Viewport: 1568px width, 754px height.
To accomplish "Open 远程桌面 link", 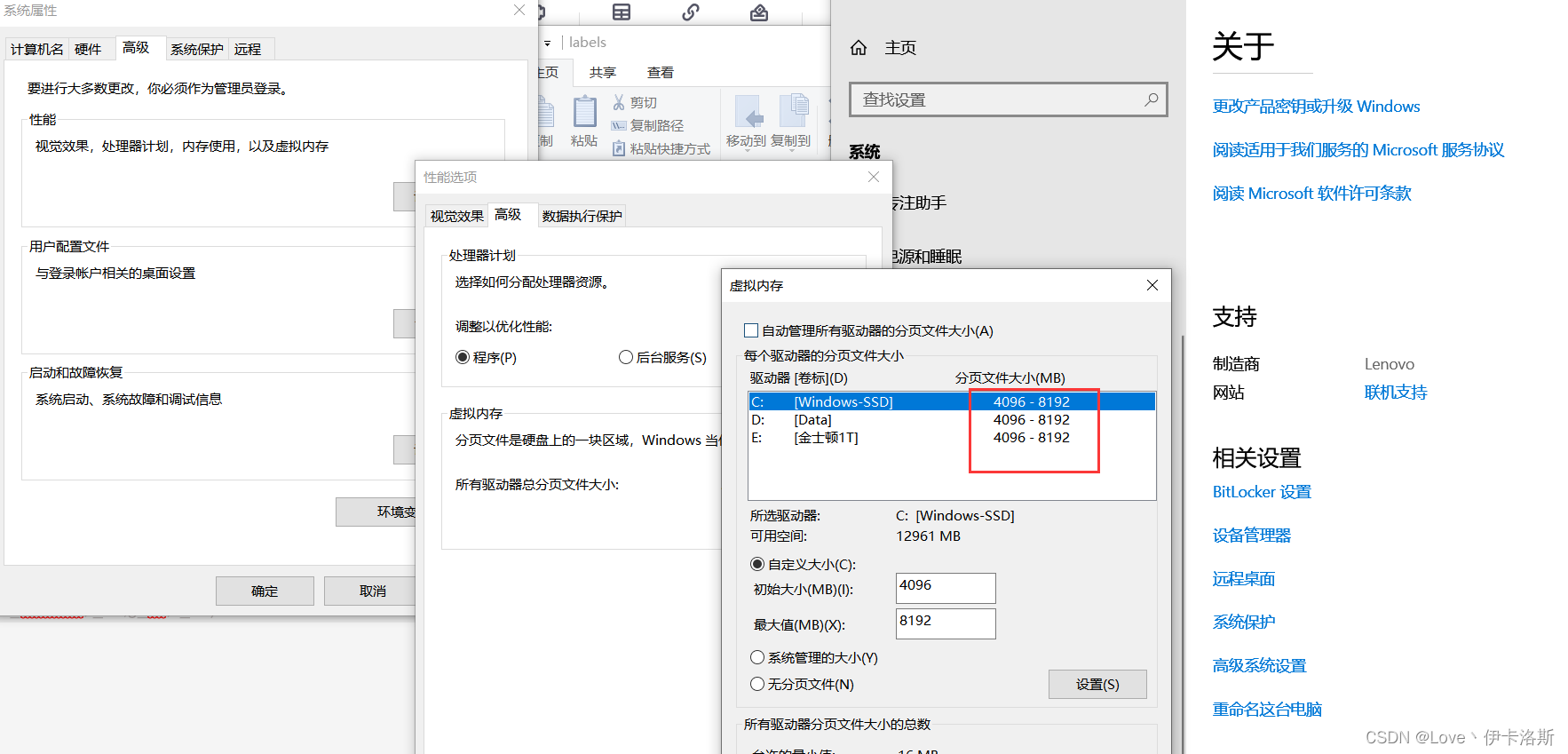I will click(x=1244, y=579).
